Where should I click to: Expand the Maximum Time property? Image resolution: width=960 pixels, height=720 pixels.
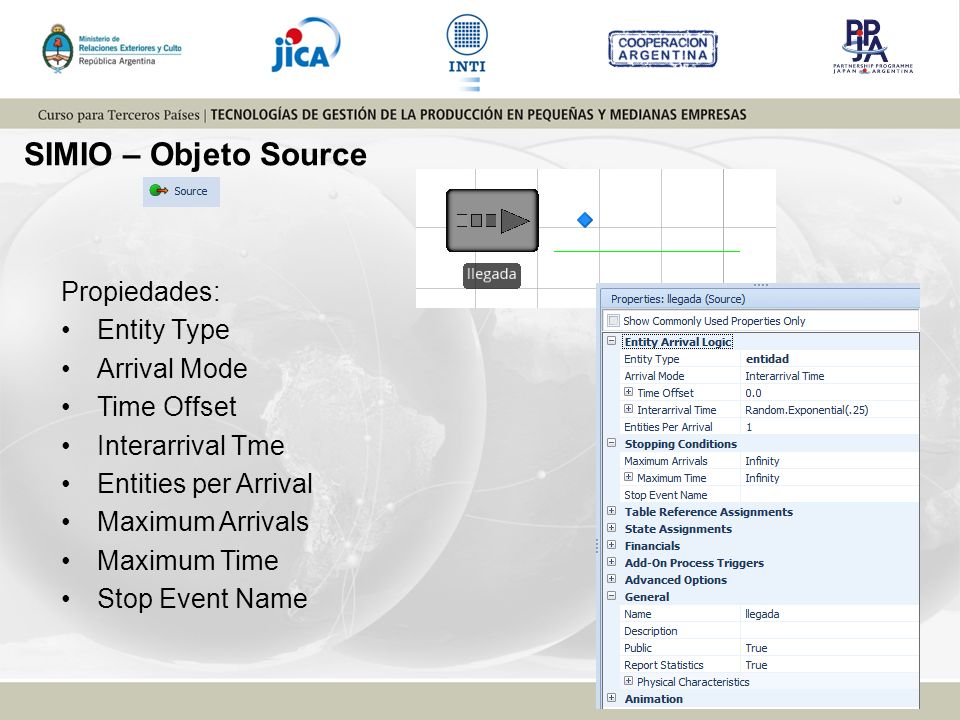coord(628,477)
